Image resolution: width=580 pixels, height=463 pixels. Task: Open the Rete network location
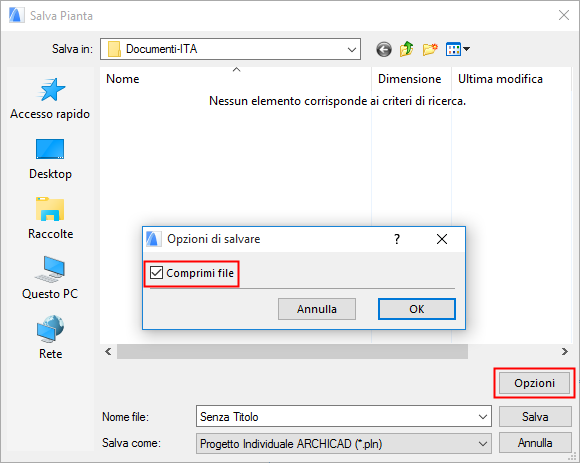point(50,338)
